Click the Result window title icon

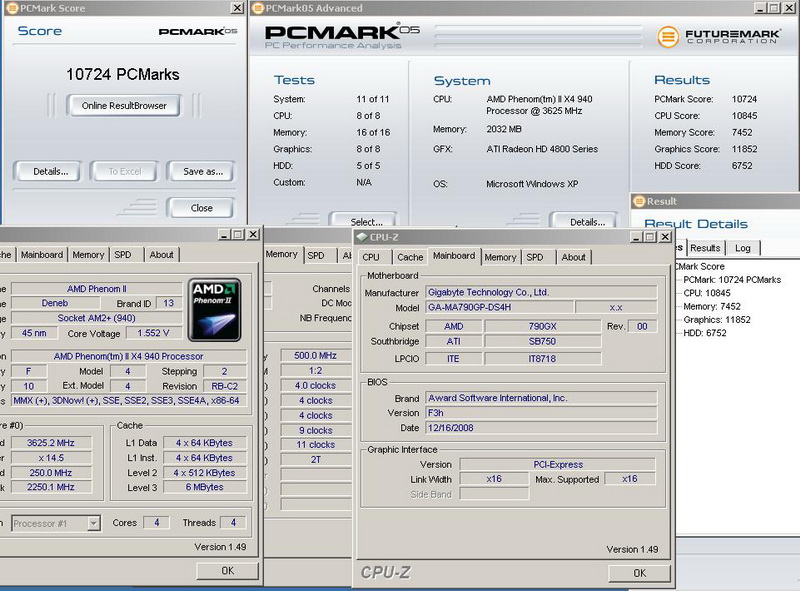639,201
